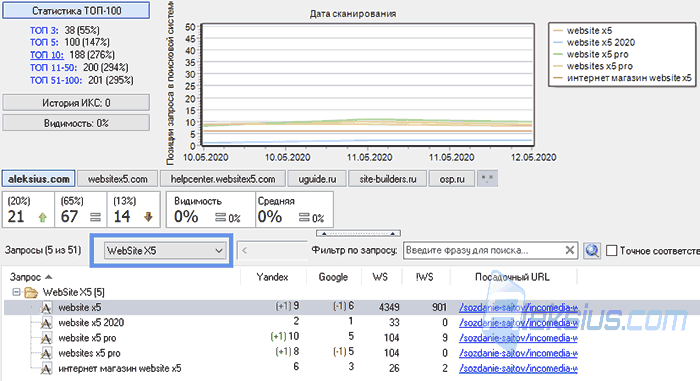Sort by the WS column header
700x381 pixels.
click(x=380, y=277)
